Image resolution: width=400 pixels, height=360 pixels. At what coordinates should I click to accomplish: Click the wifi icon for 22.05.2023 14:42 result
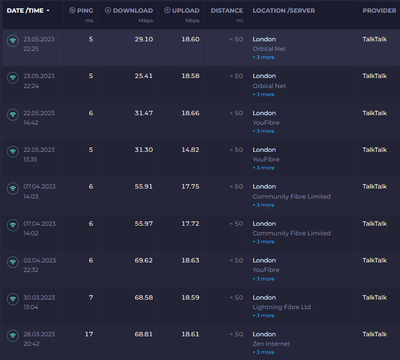tap(13, 115)
